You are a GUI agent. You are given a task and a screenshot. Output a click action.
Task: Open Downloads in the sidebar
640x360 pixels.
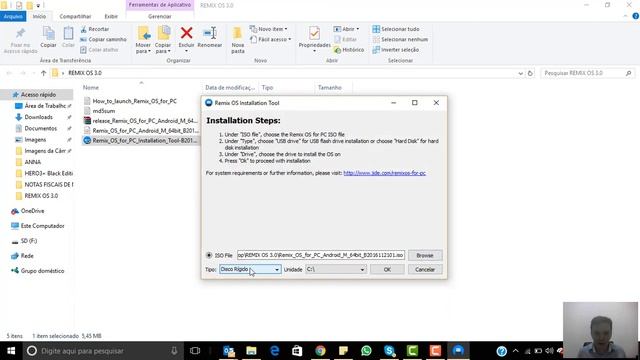pos(38,117)
